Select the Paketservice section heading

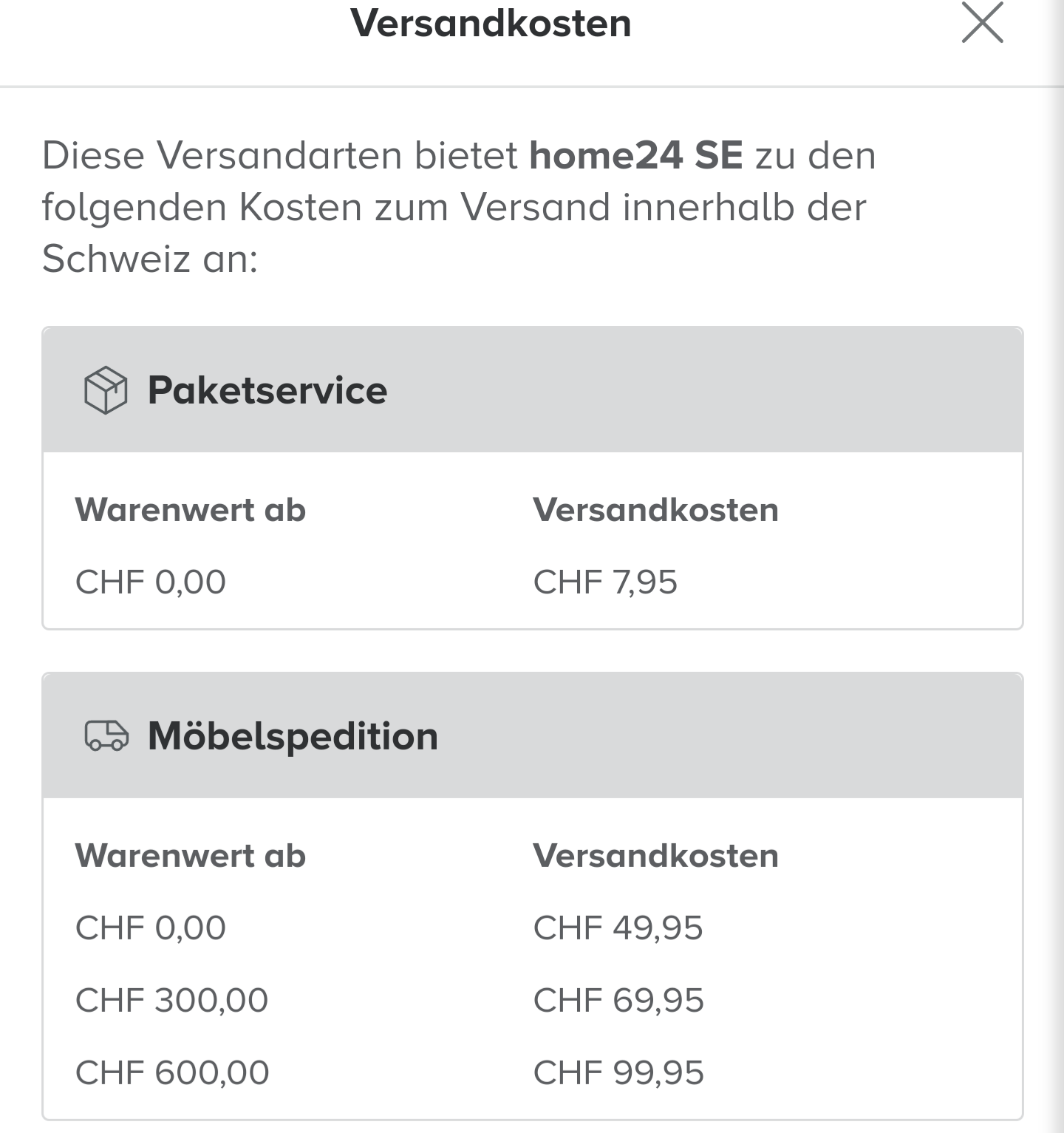[x=267, y=390]
